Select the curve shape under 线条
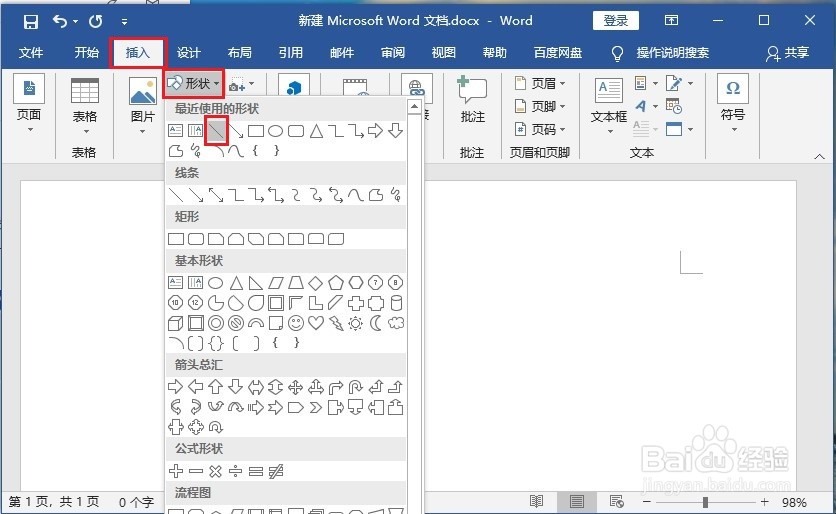Viewport: 836px width, 514px height. point(355,195)
